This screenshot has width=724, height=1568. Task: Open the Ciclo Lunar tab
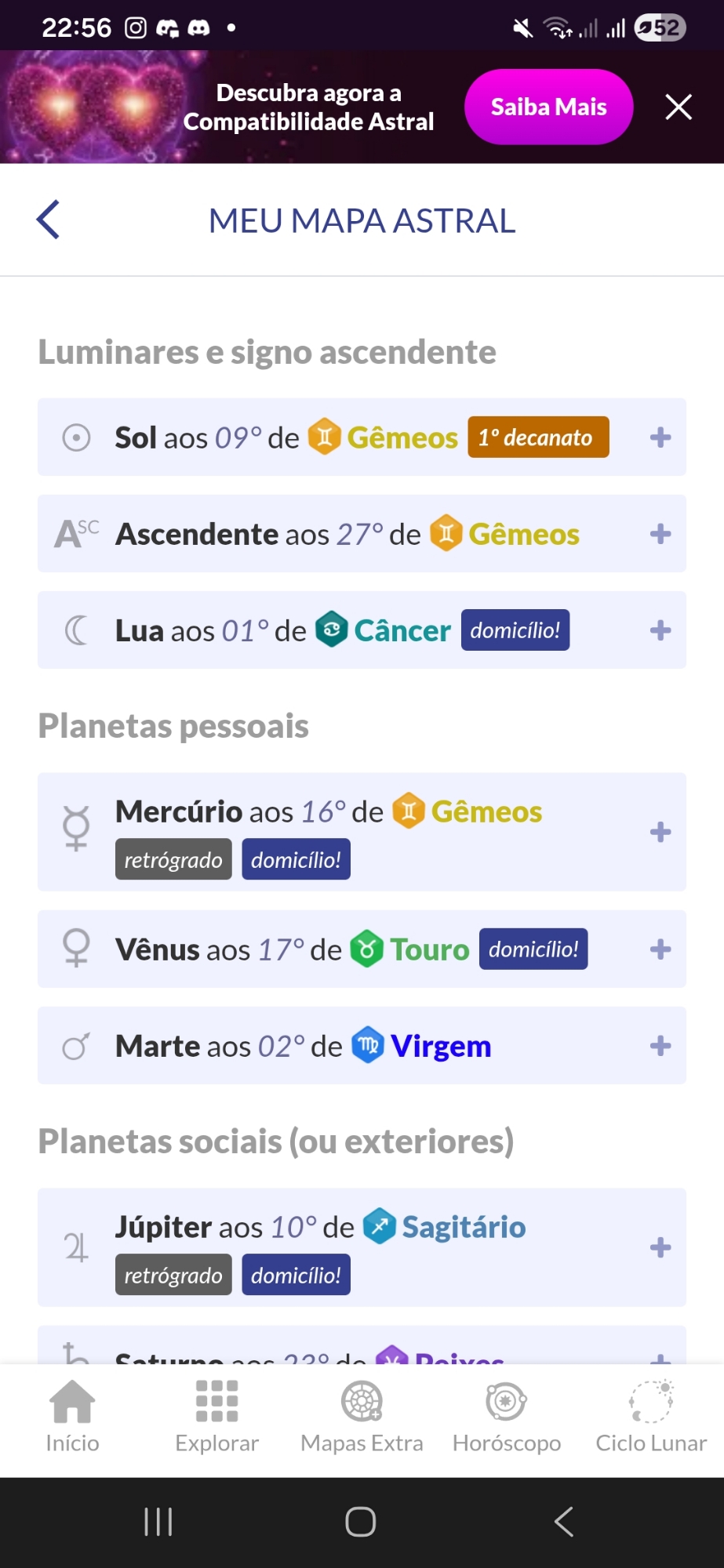(x=650, y=1416)
